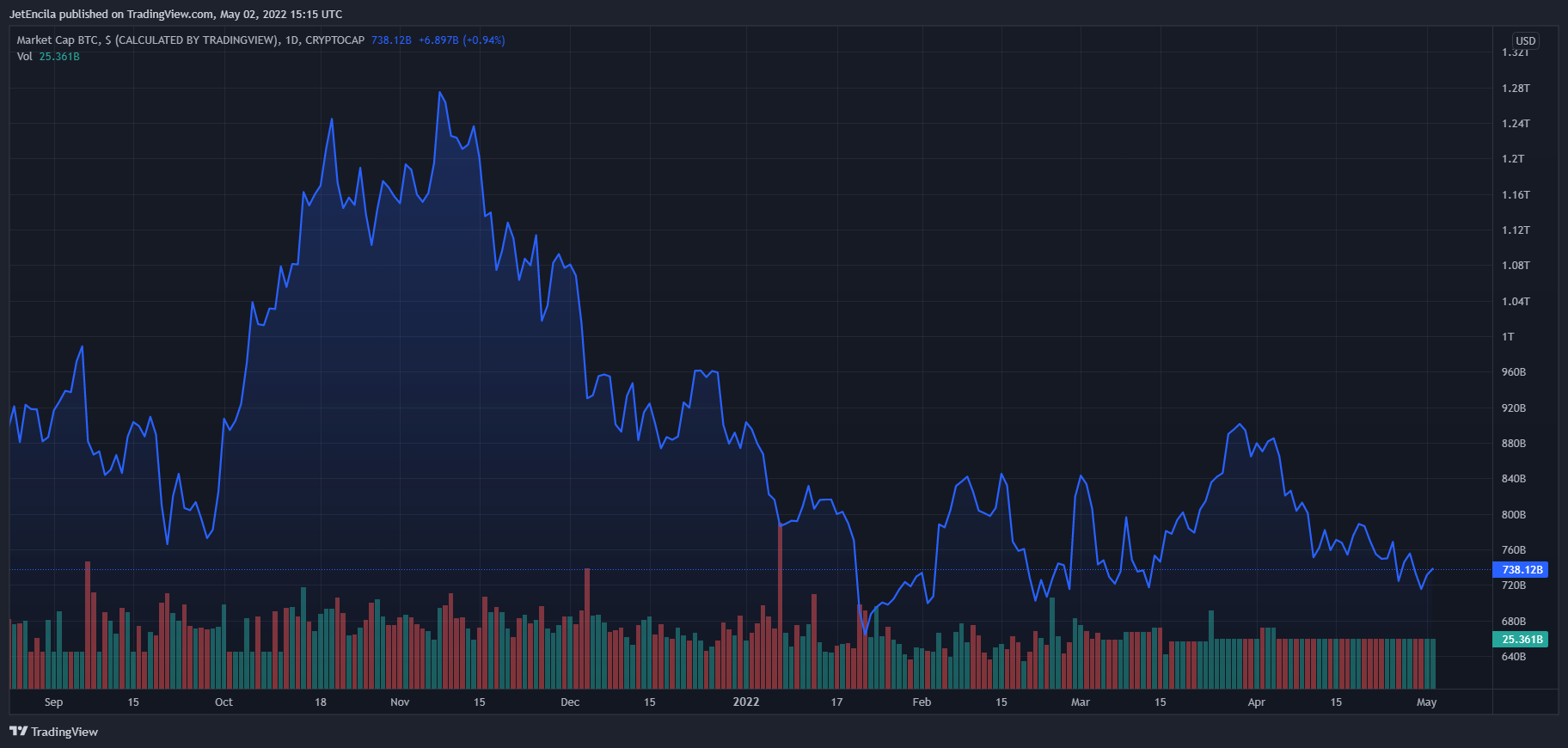Click the 2022 label on time axis
Screen dimensions: 1568x748
pyautogui.click(x=745, y=702)
